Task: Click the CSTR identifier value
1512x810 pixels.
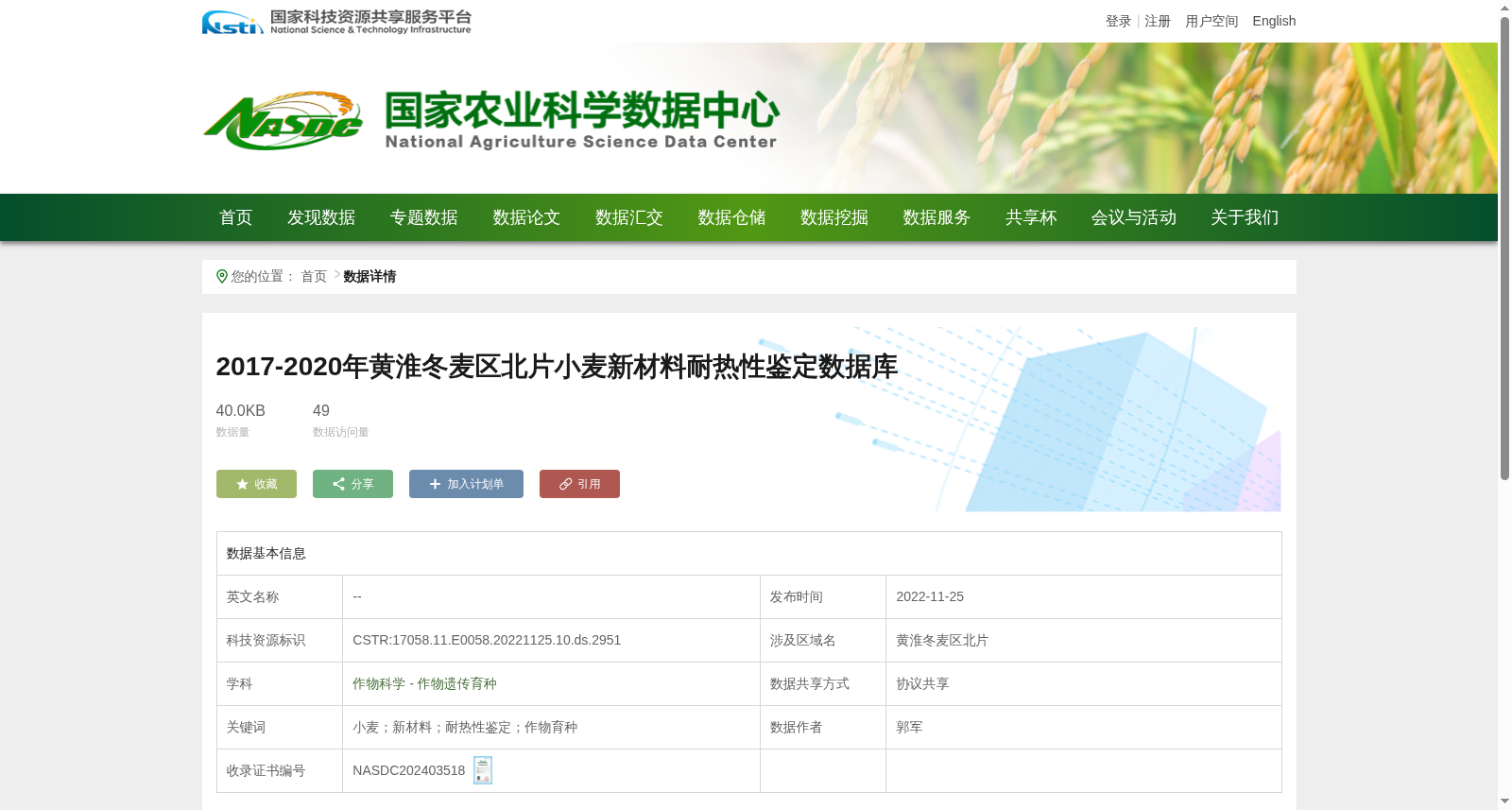Action: pos(487,640)
